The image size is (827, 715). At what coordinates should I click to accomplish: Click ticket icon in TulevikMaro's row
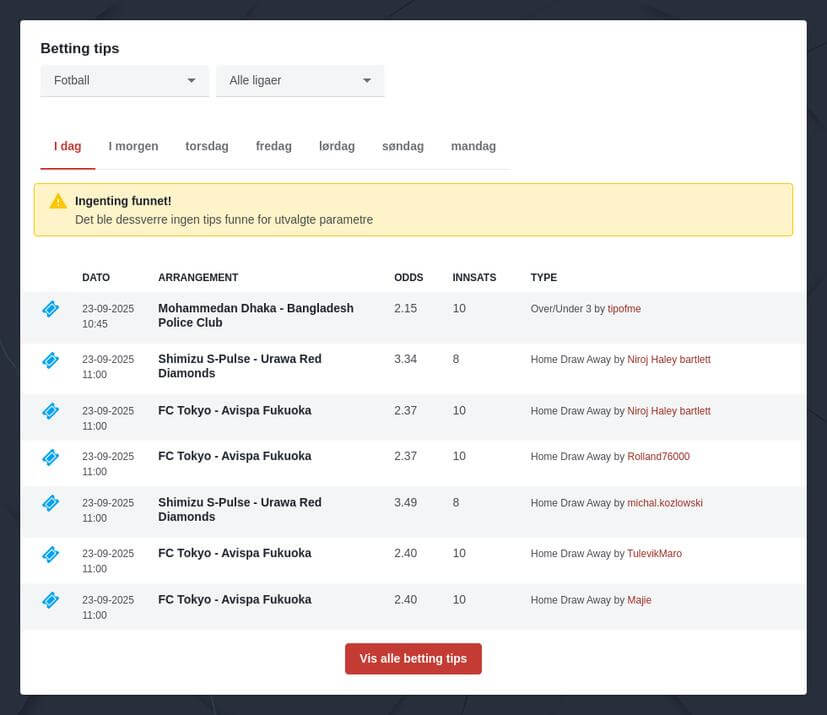[x=51, y=554]
